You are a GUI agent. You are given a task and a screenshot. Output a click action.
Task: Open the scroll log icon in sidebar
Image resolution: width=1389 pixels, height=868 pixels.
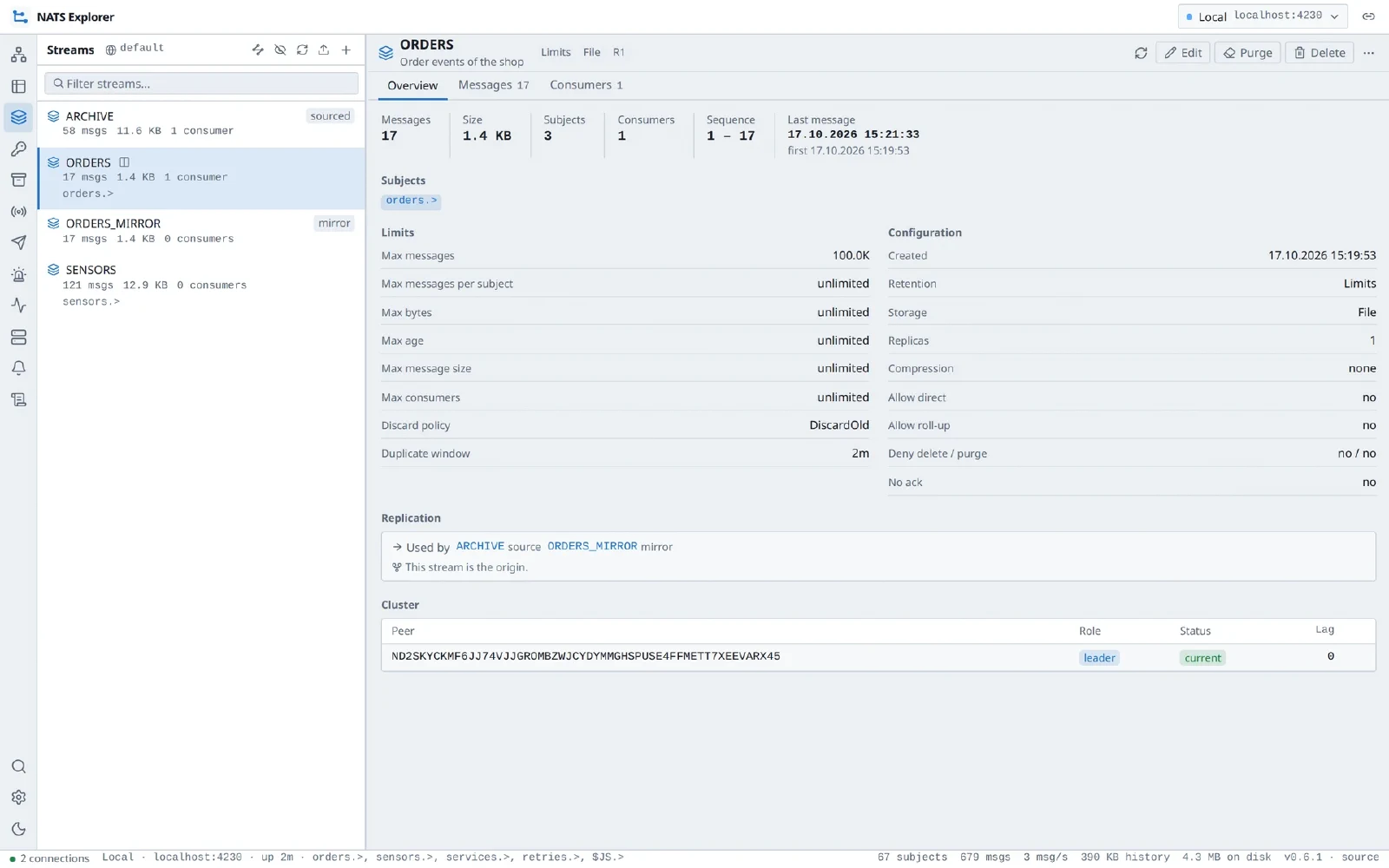pos(18,399)
